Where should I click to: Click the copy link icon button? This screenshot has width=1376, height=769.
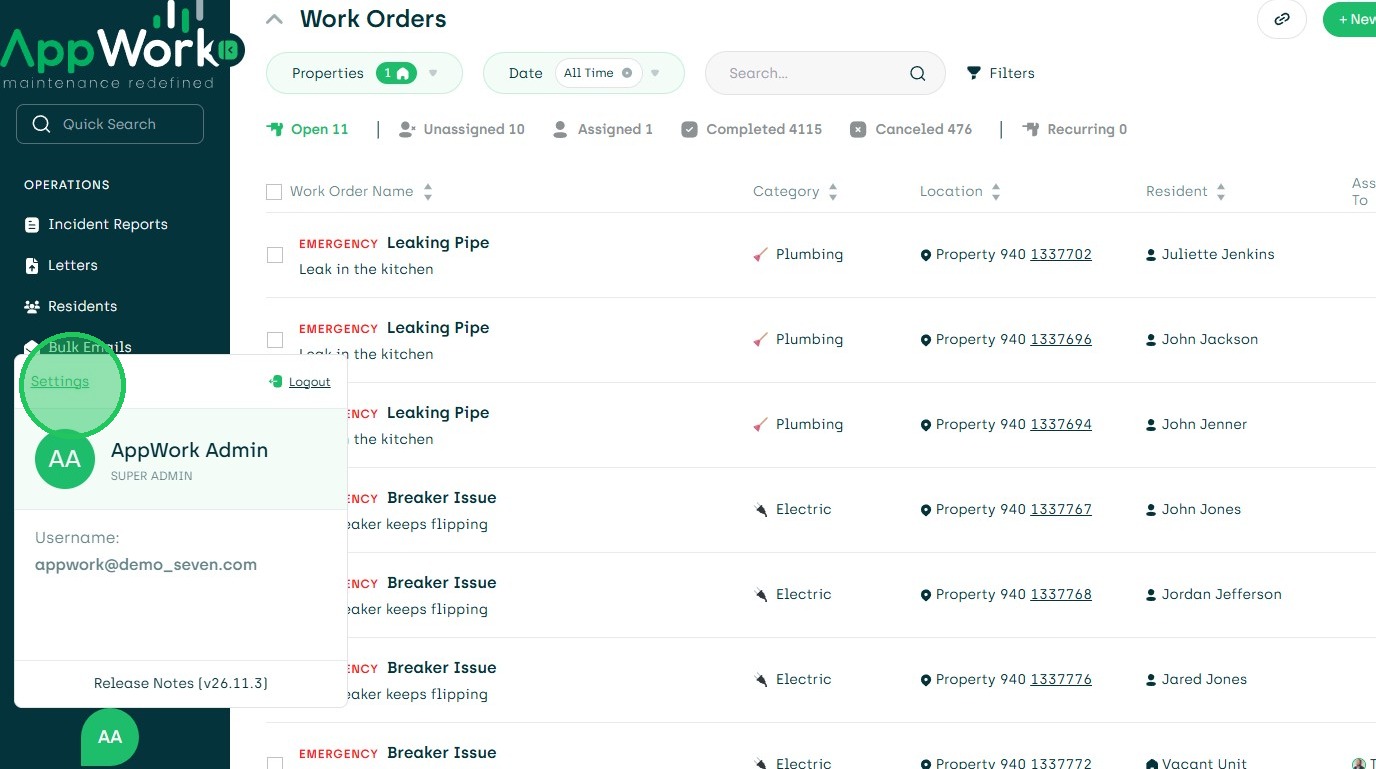pyautogui.click(x=1281, y=19)
